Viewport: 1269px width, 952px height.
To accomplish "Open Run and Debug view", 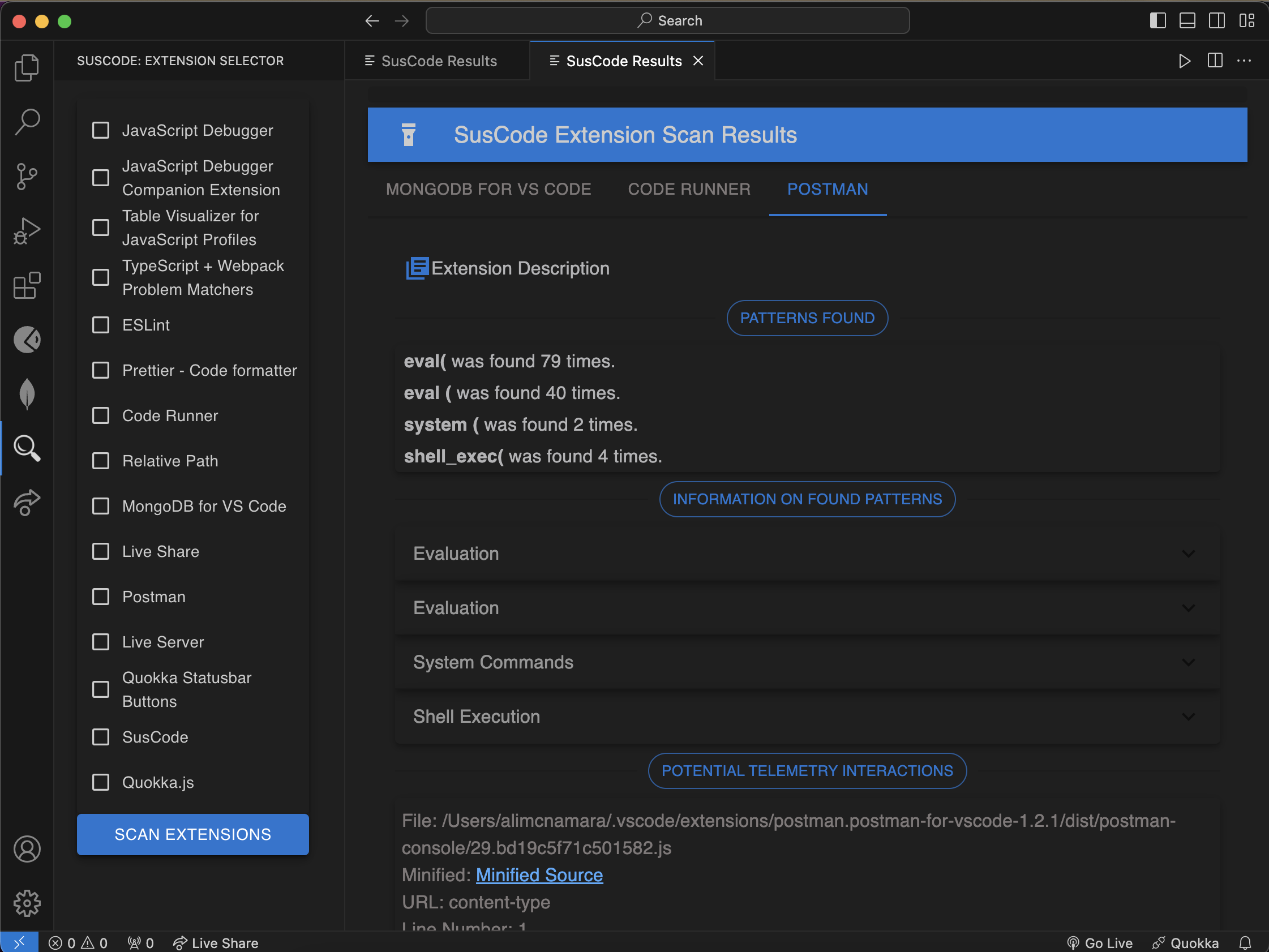I will tap(27, 231).
